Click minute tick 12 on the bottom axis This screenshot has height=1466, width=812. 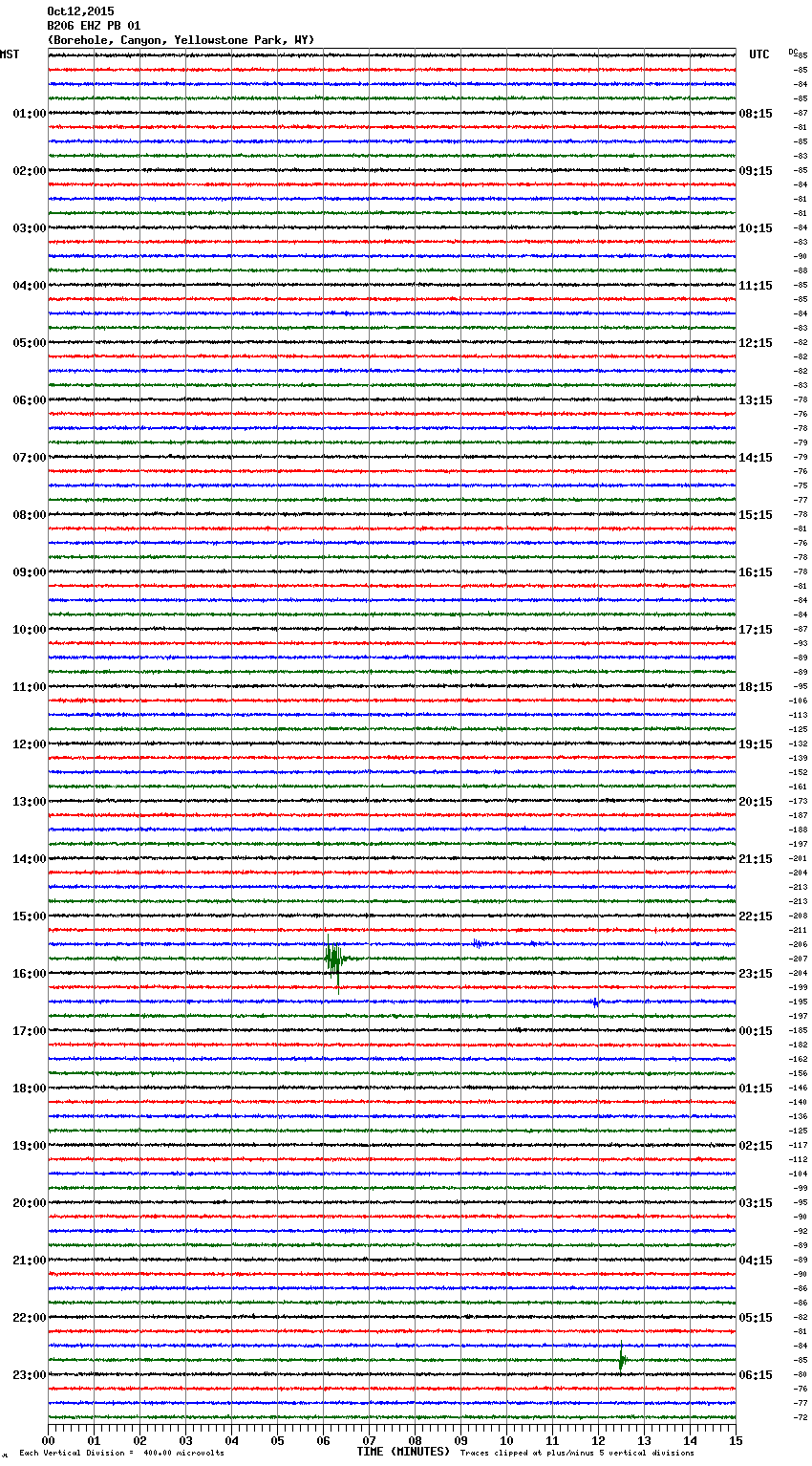(x=598, y=1440)
